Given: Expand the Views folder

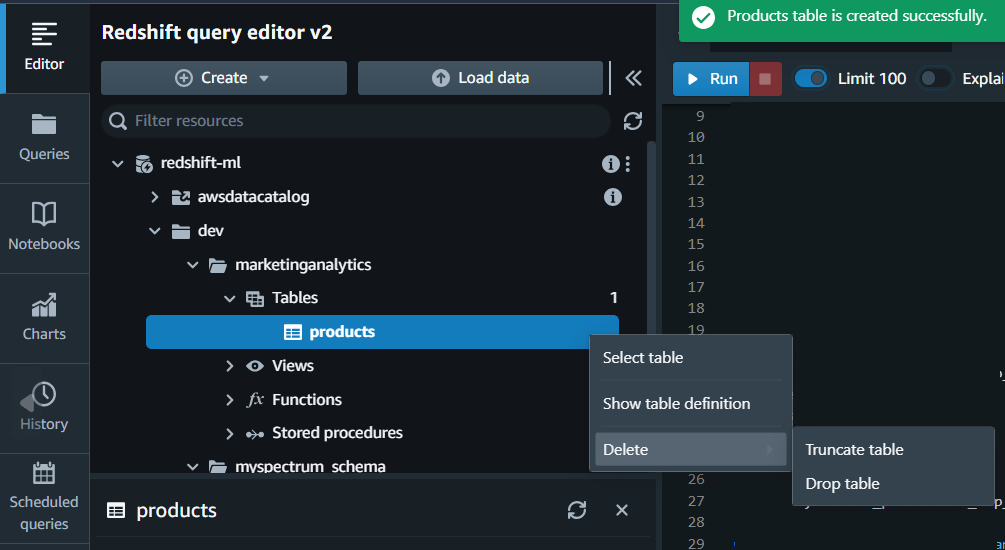Looking at the screenshot, I should click(x=230, y=366).
